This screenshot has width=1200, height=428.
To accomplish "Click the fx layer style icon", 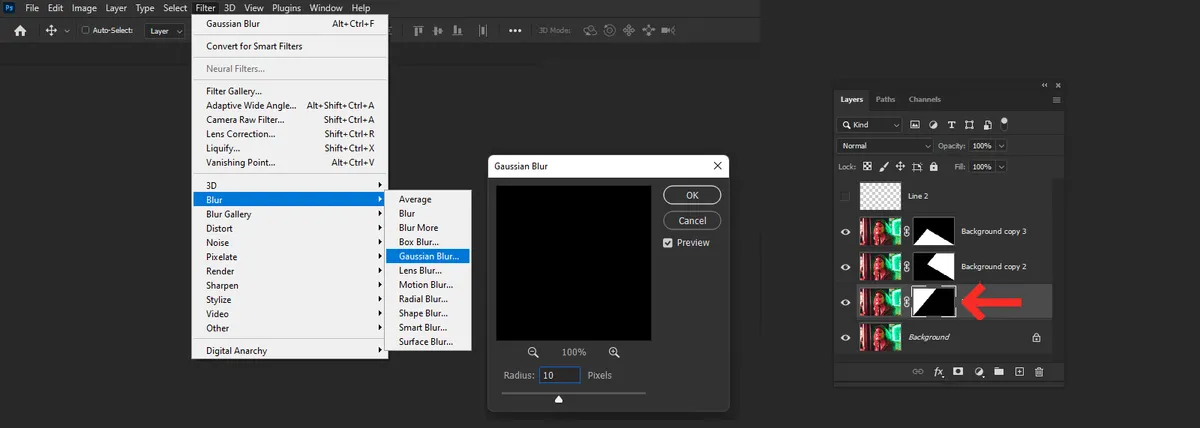I will 939,372.
